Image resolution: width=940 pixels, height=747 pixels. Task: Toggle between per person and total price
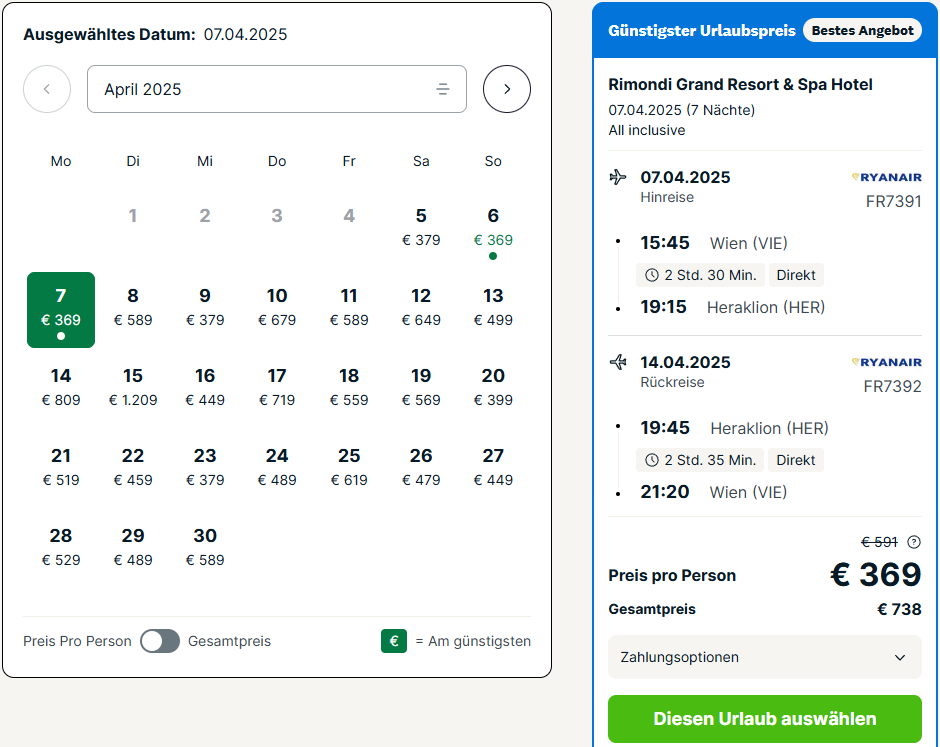click(160, 641)
